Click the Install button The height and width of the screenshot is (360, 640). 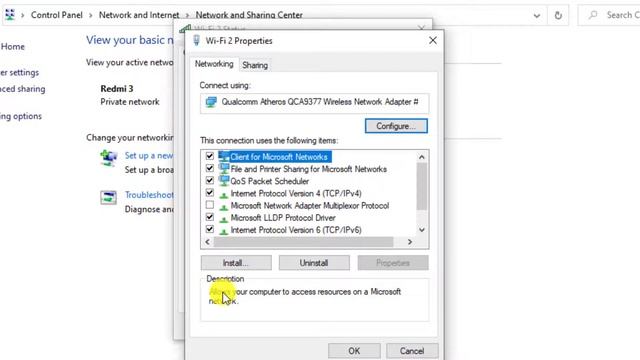click(x=236, y=263)
